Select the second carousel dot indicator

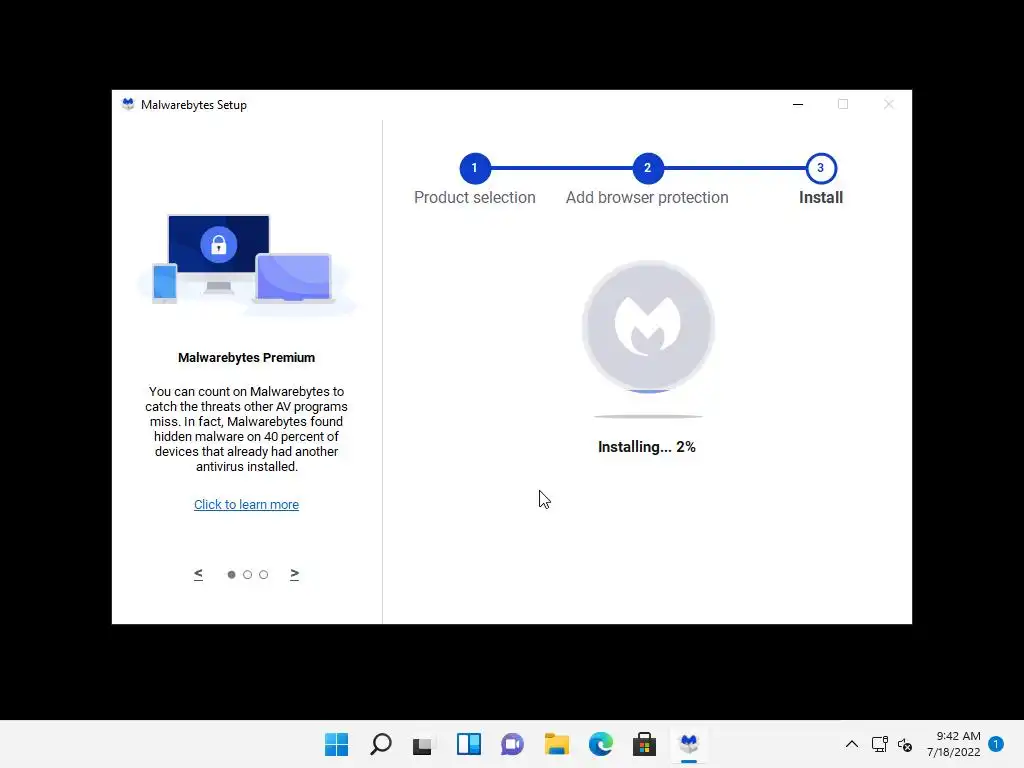248,575
